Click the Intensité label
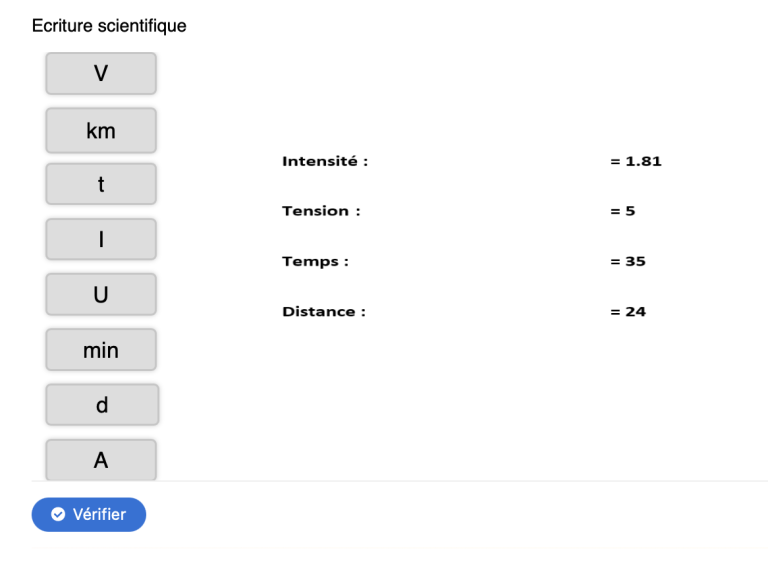Viewport: 768px width, 572px height. pyautogui.click(x=325, y=161)
